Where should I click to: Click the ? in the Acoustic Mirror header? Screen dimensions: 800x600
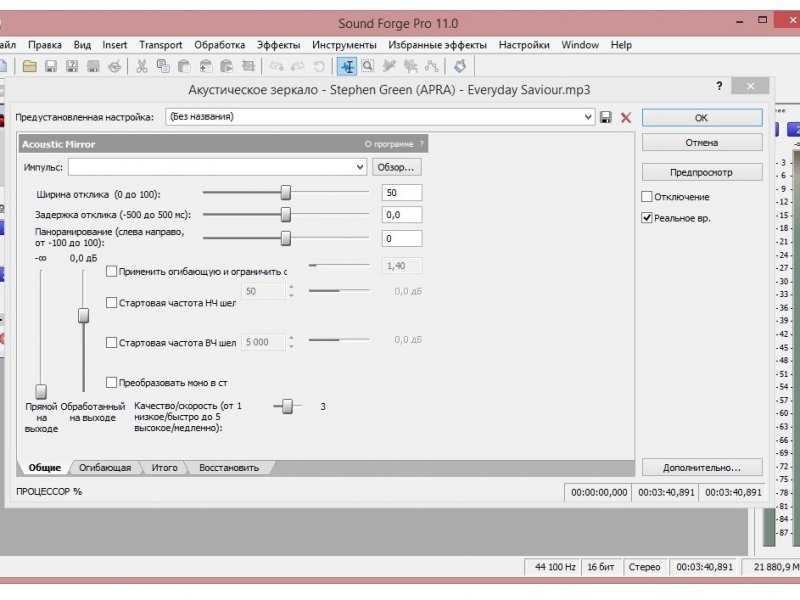click(x=421, y=144)
